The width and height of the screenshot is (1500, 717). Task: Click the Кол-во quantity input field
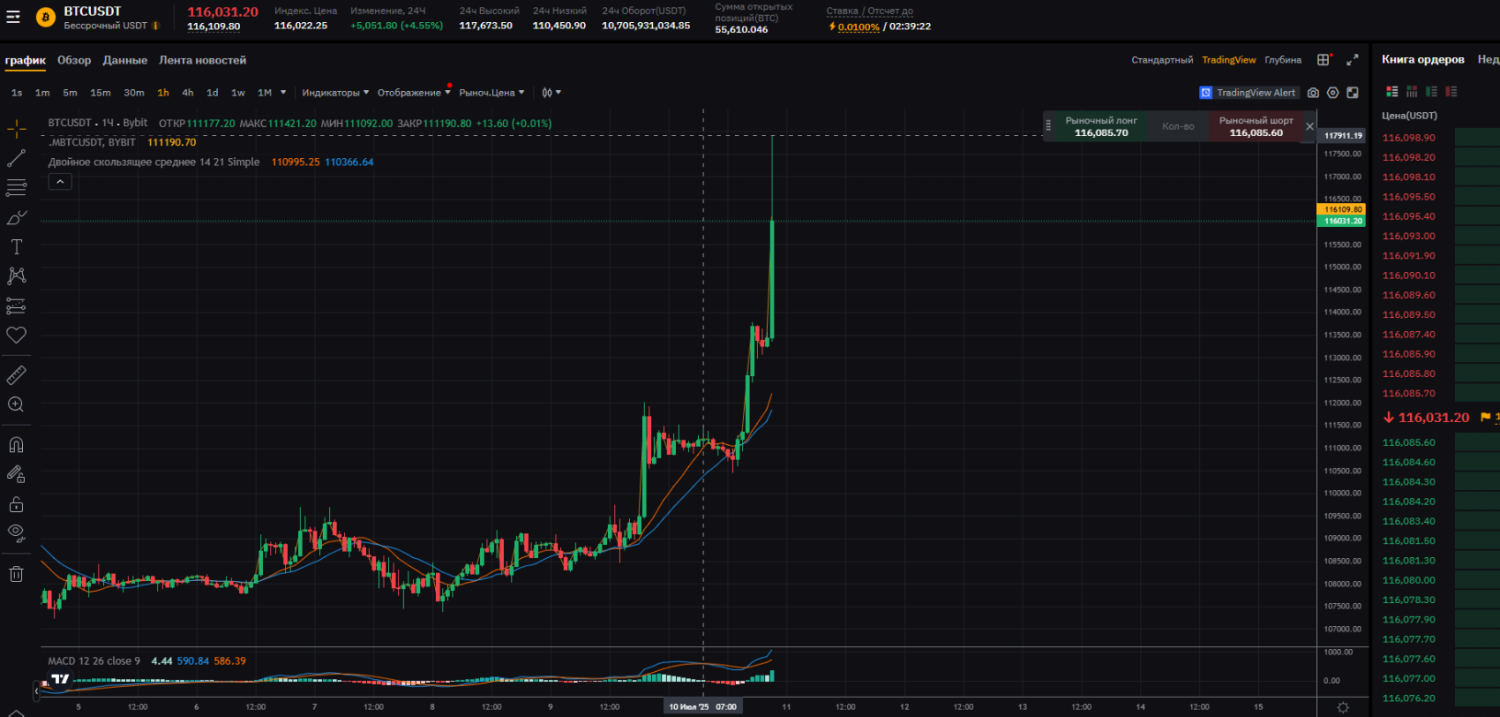(1177, 126)
